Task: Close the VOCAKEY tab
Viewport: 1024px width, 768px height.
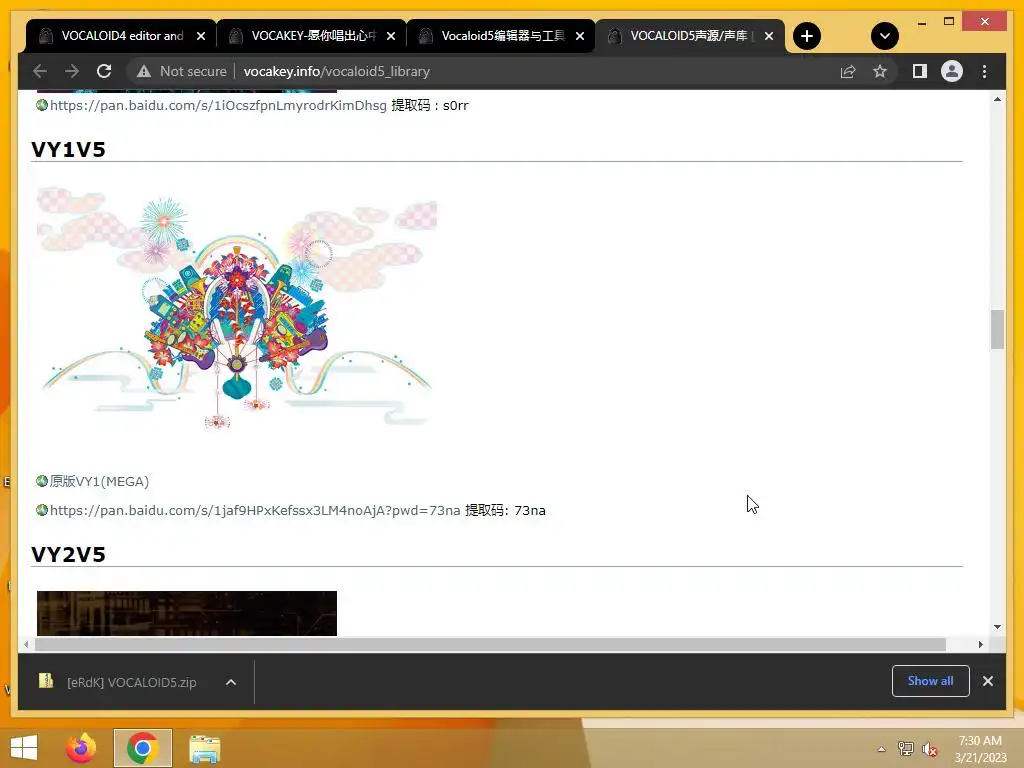Action: (x=391, y=37)
